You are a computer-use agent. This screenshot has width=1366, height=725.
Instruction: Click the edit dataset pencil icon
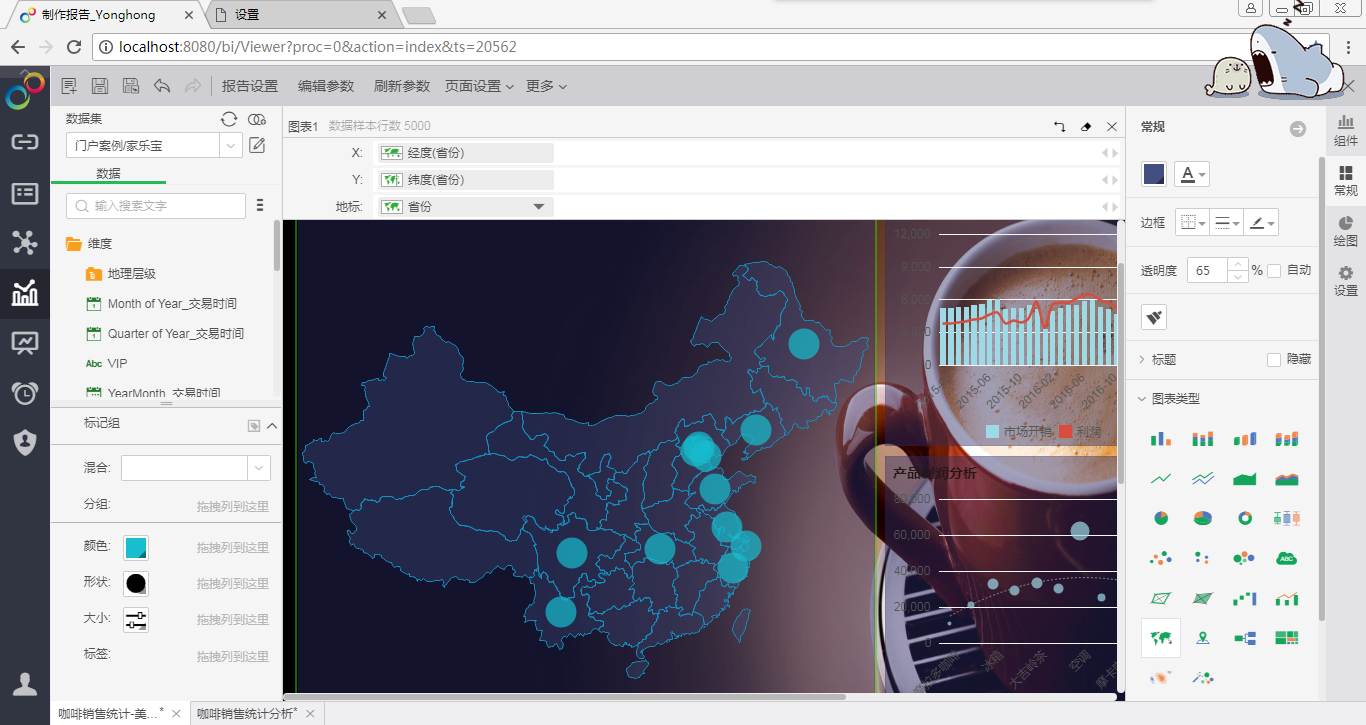click(257, 146)
